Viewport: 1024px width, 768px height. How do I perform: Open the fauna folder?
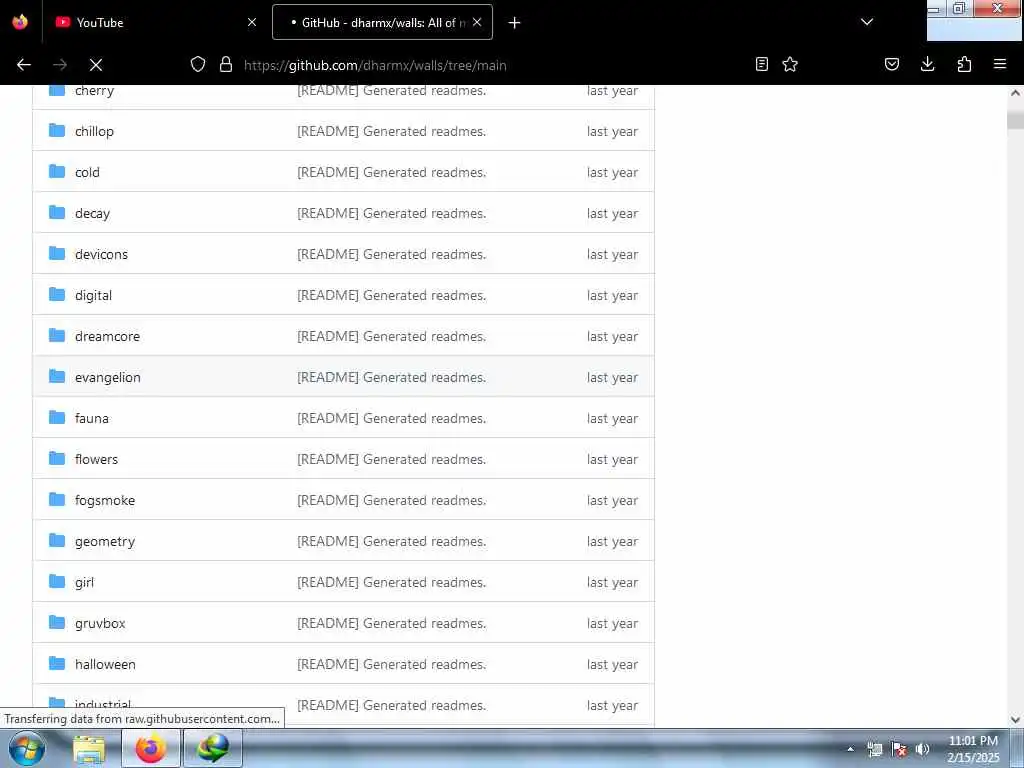(91, 418)
